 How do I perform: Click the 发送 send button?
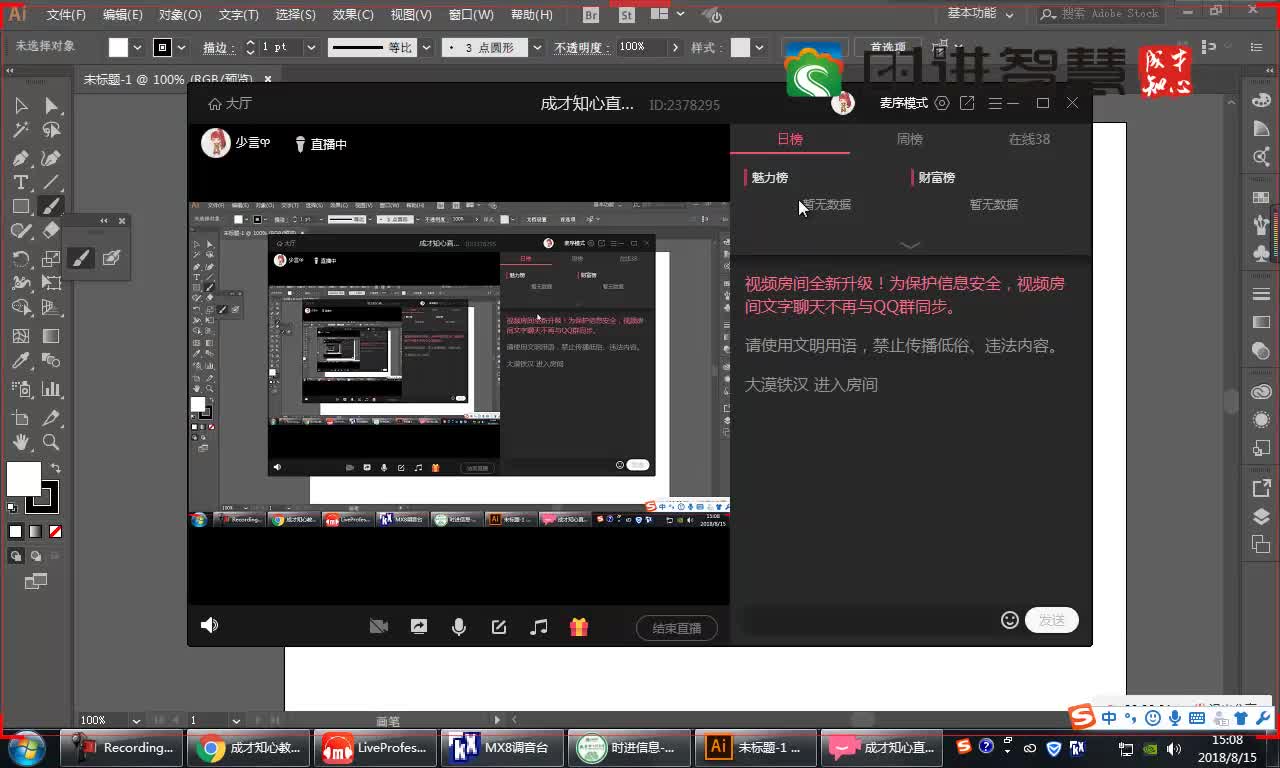[x=1051, y=620]
